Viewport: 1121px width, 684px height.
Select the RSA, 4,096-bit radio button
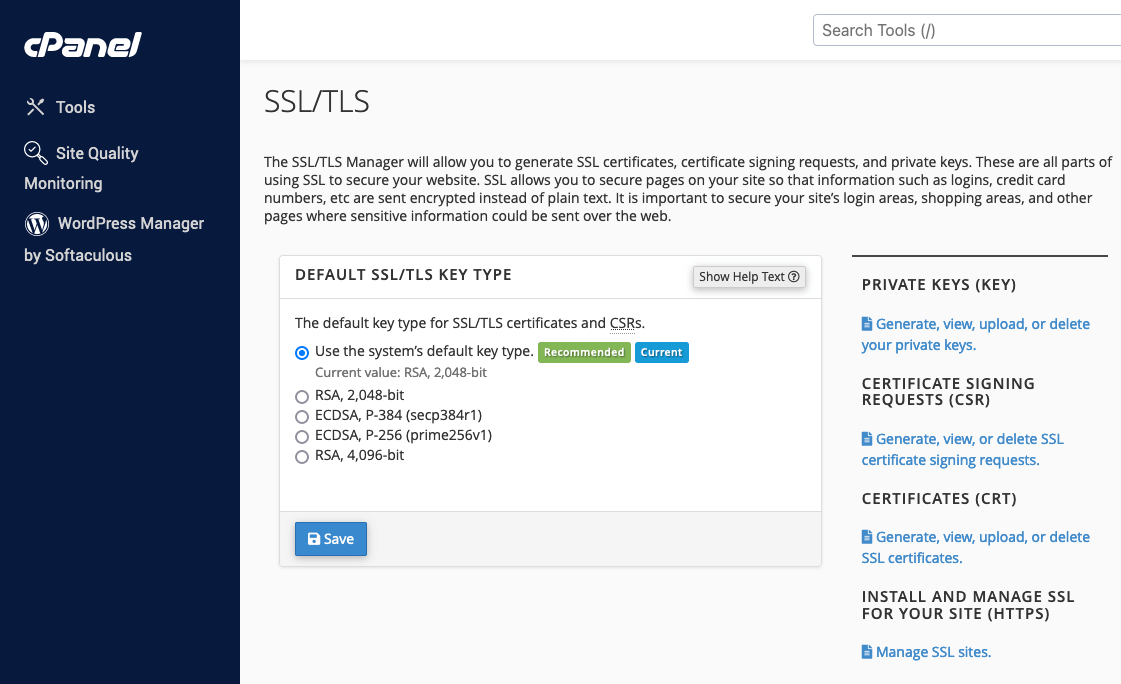[302, 457]
